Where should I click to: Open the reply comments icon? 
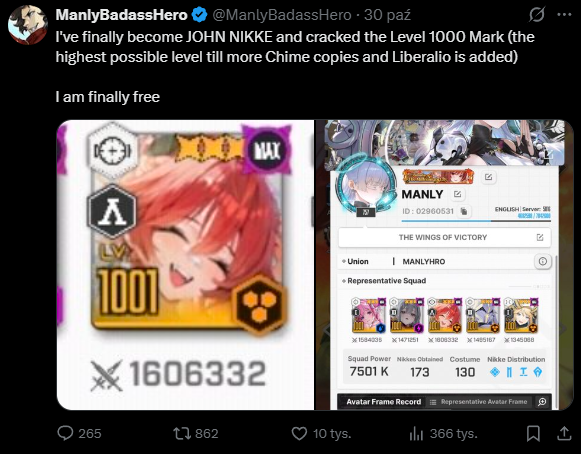65,433
